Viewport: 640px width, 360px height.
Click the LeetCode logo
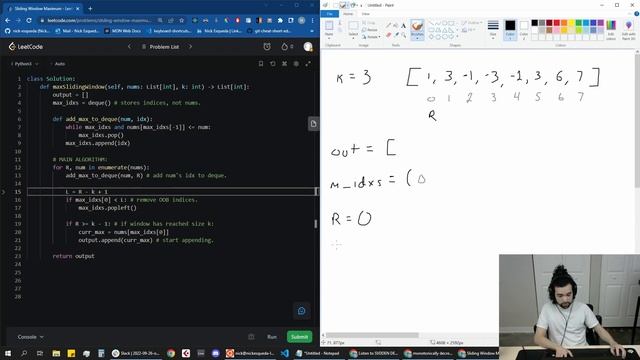coord(26,47)
